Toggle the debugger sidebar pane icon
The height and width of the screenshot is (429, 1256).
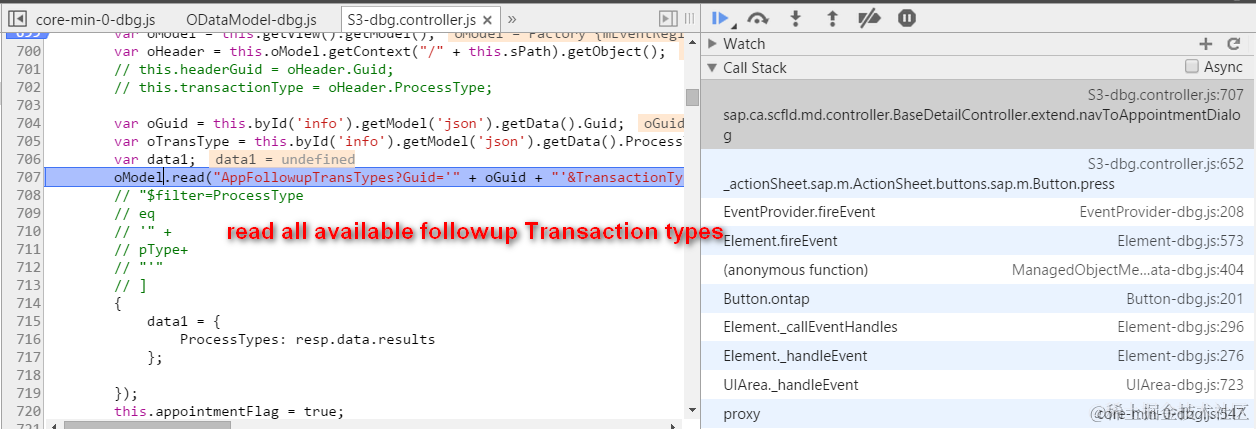click(x=669, y=18)
